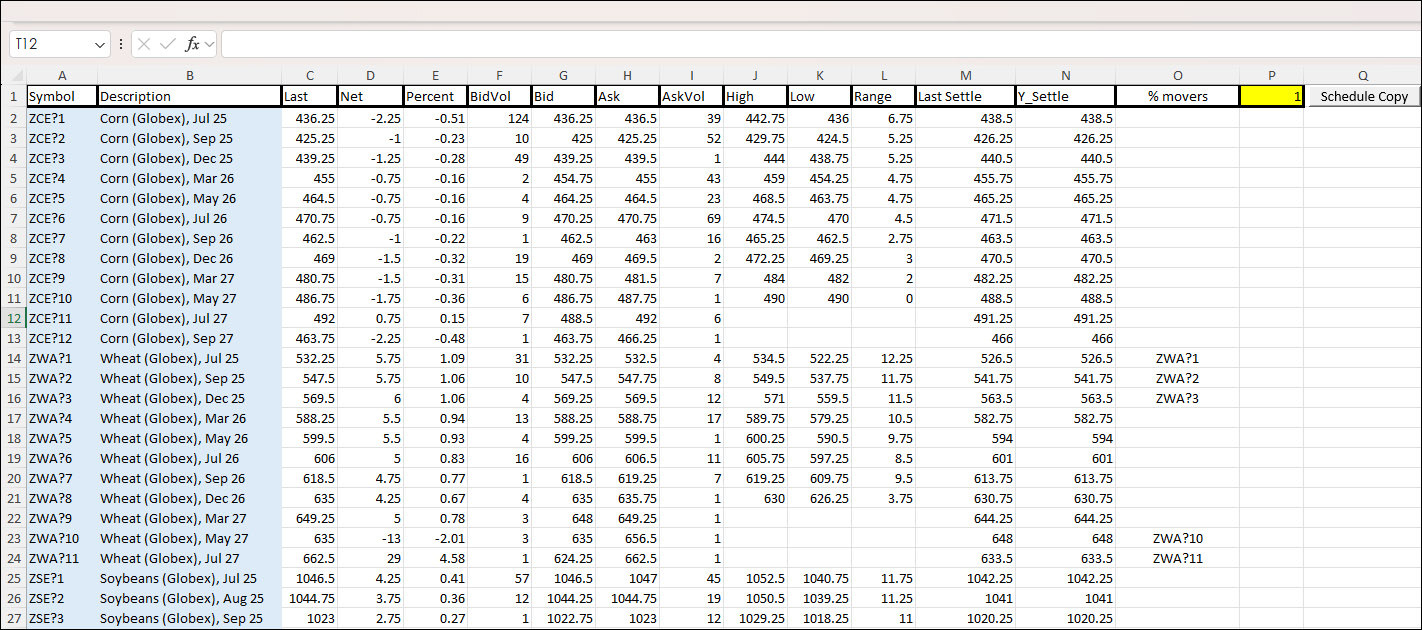Select the row 14 header

click(13, 358)
